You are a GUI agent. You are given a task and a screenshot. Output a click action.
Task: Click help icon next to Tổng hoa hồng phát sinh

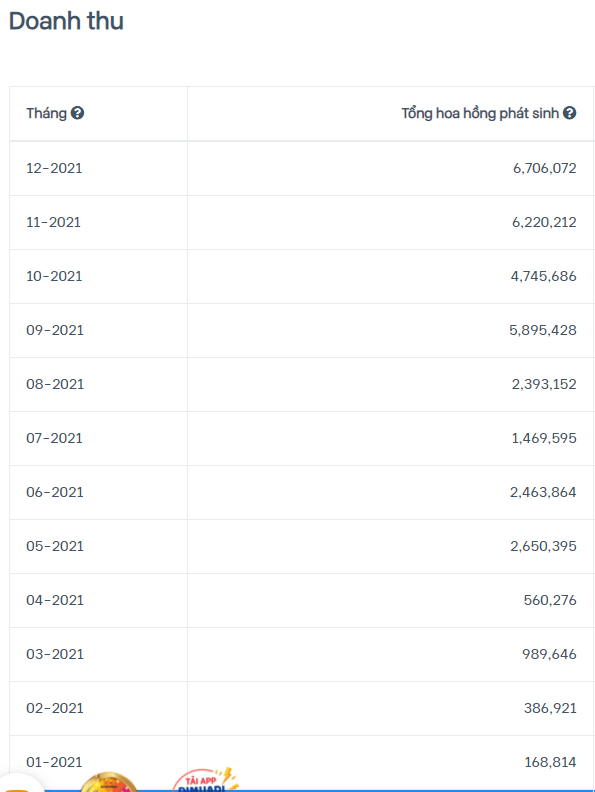pos(569,113)
